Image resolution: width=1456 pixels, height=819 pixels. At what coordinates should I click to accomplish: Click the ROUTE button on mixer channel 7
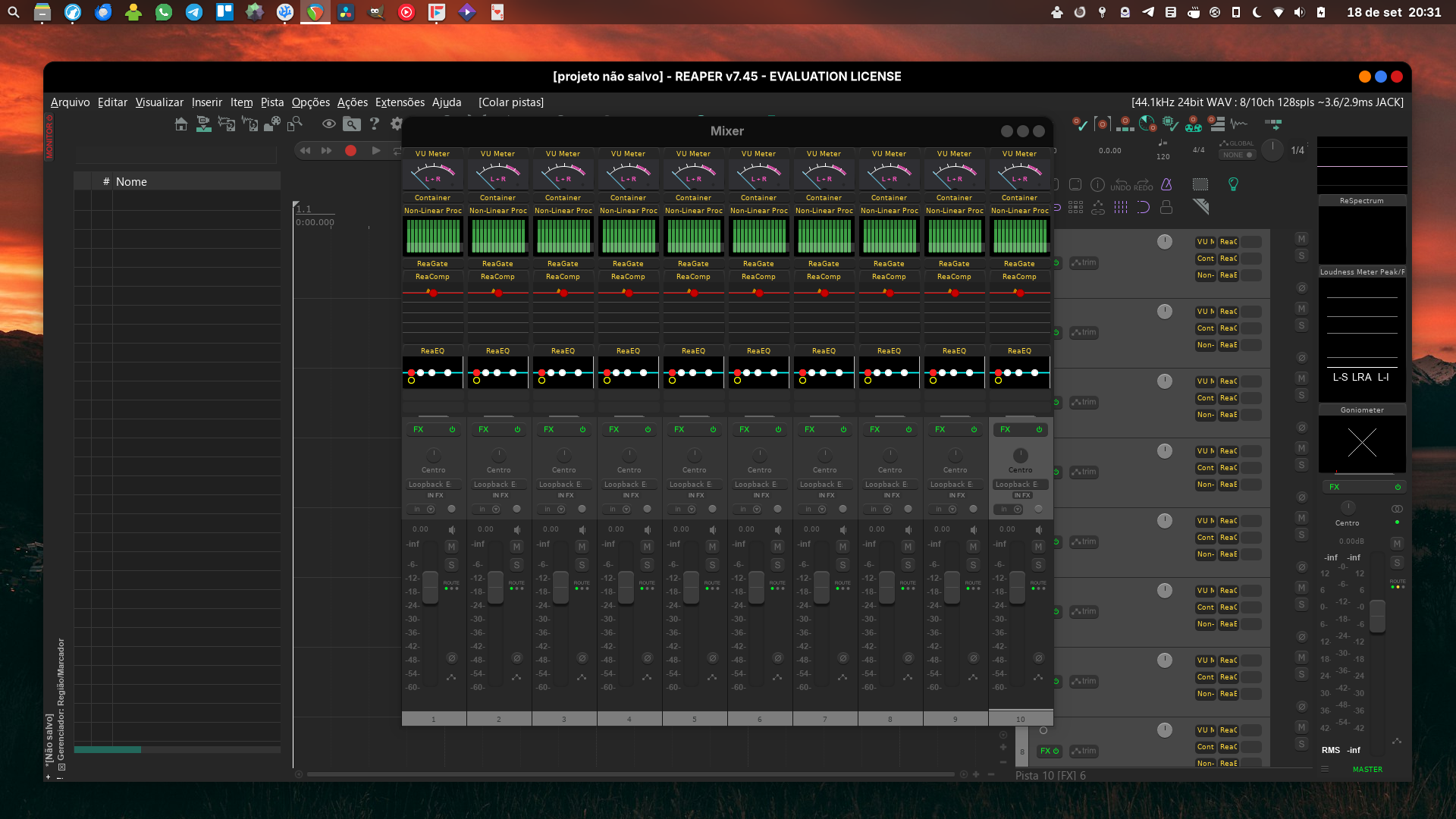843,585
